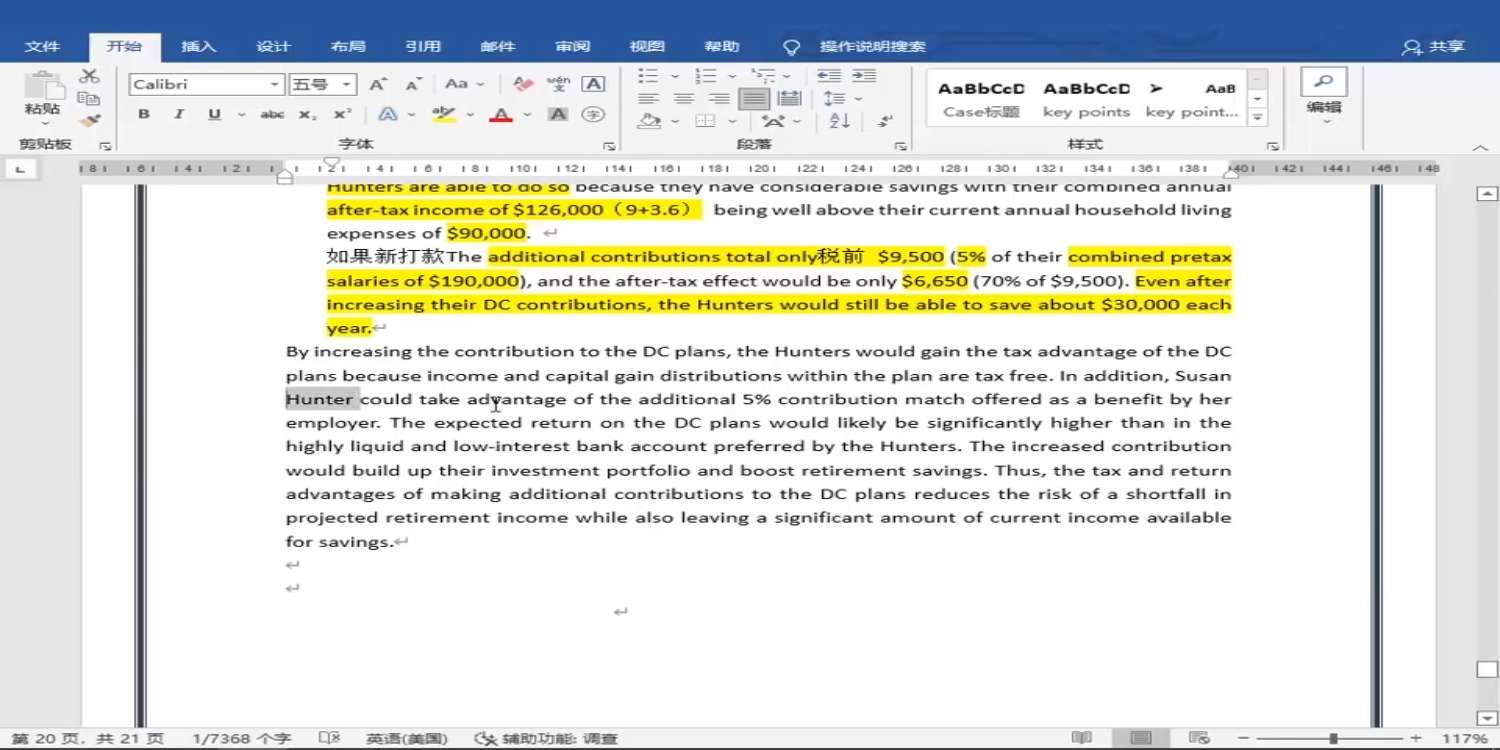The height and width of the screenshot is (750, 1500).
Task: Show or hide paragraph marks
Action: [x=886, y=121]
